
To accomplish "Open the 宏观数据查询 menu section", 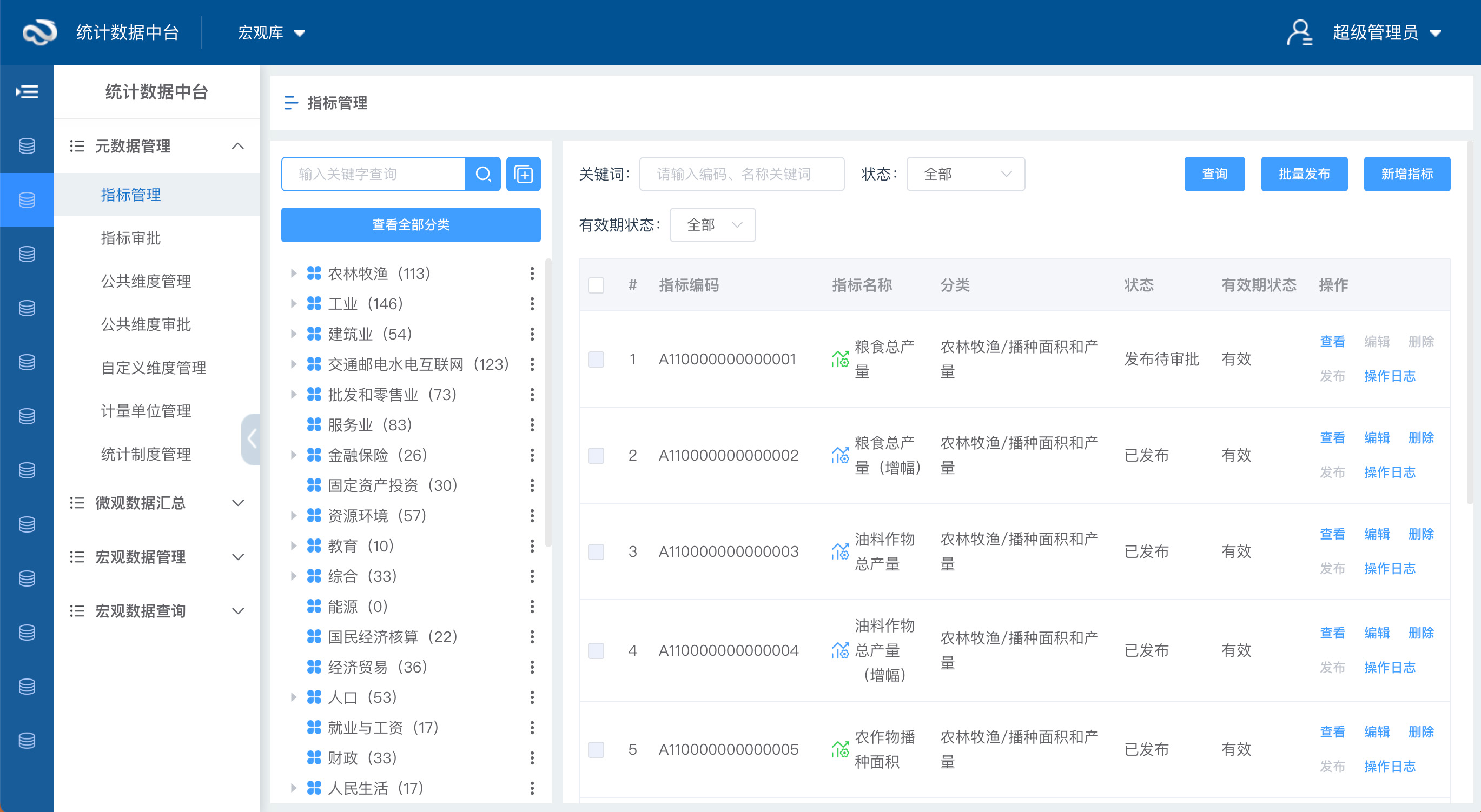I will pyautogui.click(x=141, y=611).
